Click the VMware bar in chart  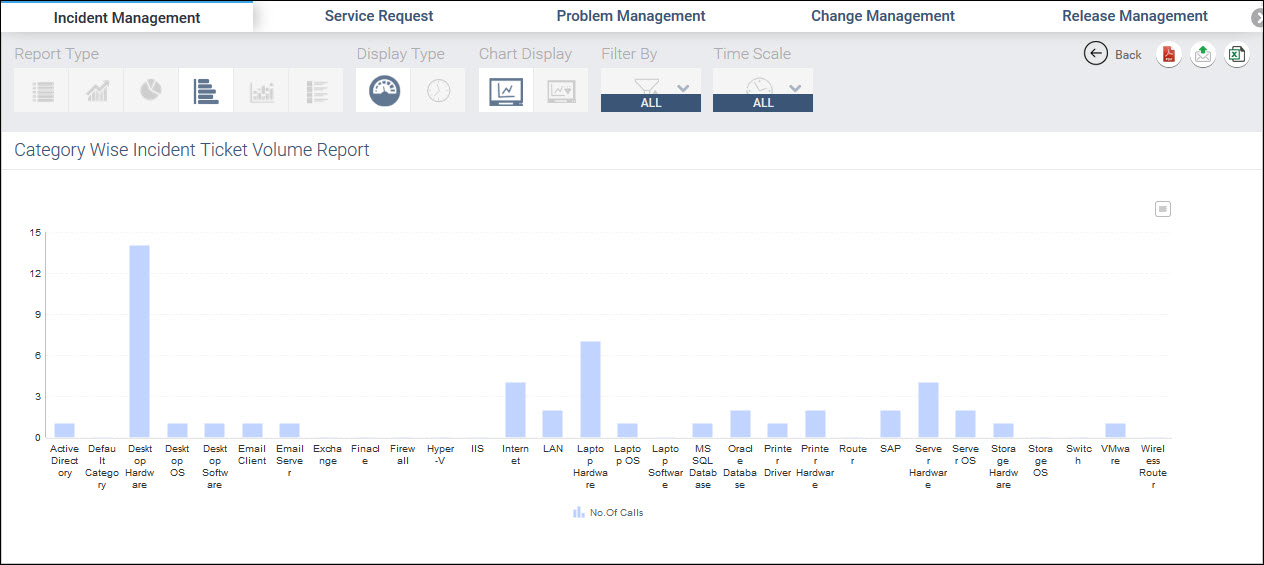pos(1116,430)
